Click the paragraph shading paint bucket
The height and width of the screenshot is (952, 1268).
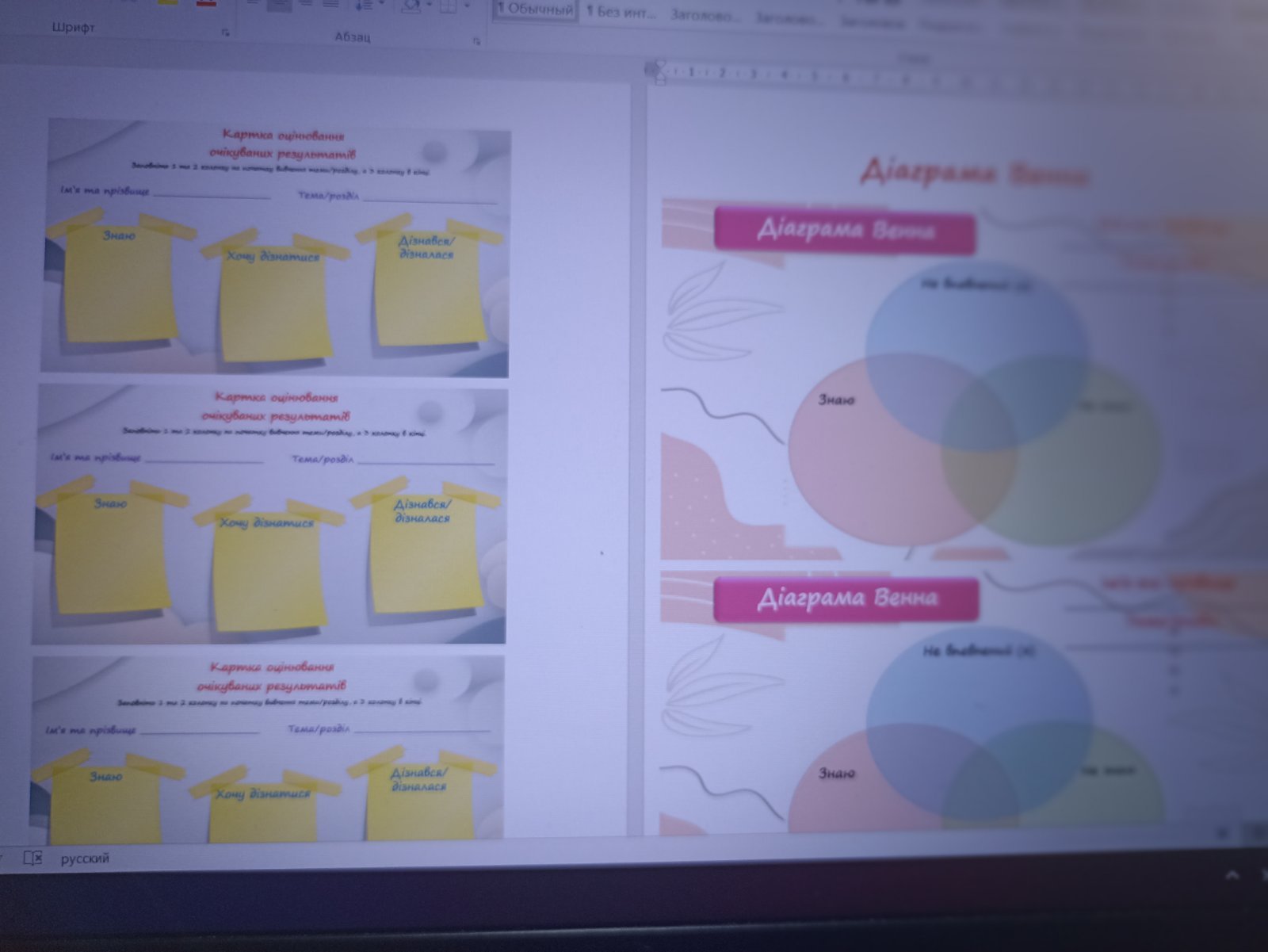(x=411, y=5)
